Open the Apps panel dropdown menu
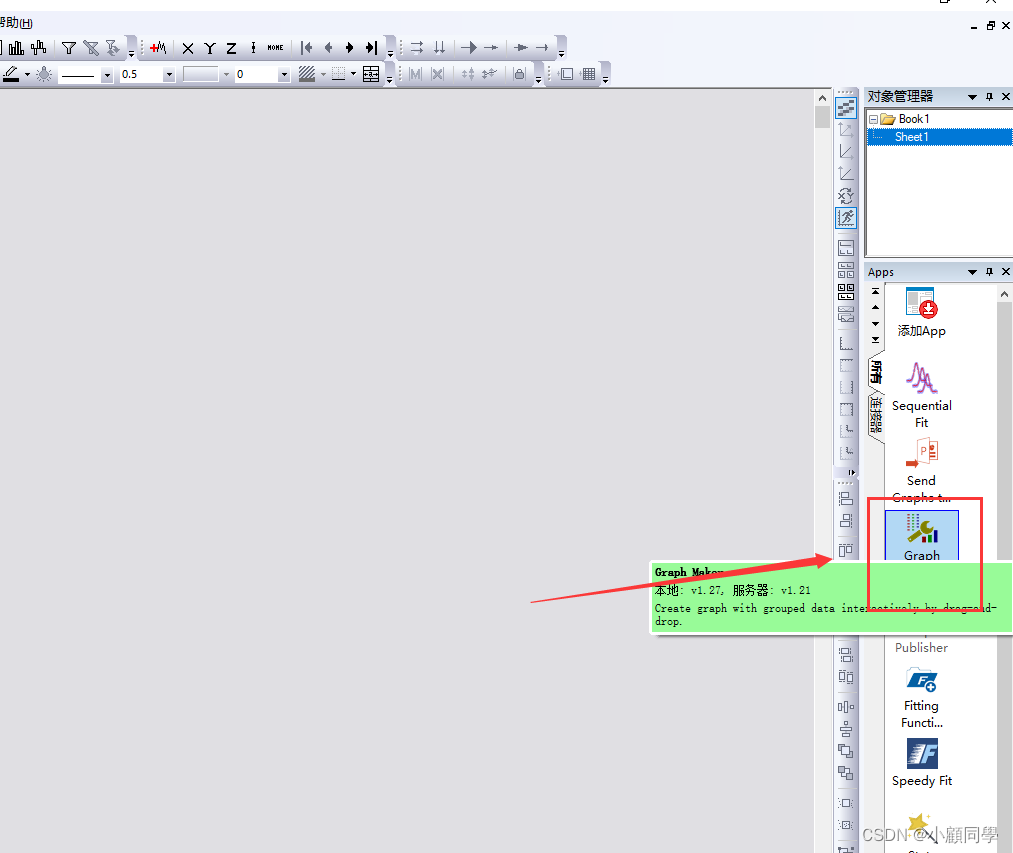Viewport: 1013px width, 853px height. (972, 272)
